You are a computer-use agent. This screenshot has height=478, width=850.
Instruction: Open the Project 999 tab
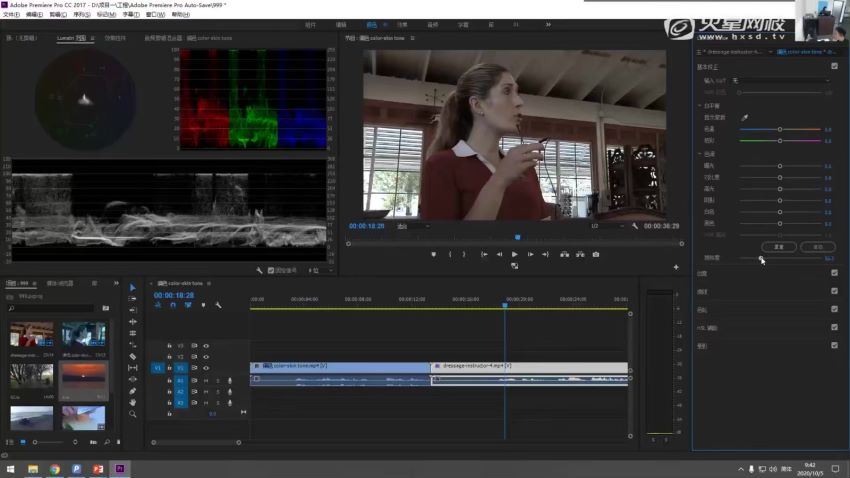[x=17, y=283]
